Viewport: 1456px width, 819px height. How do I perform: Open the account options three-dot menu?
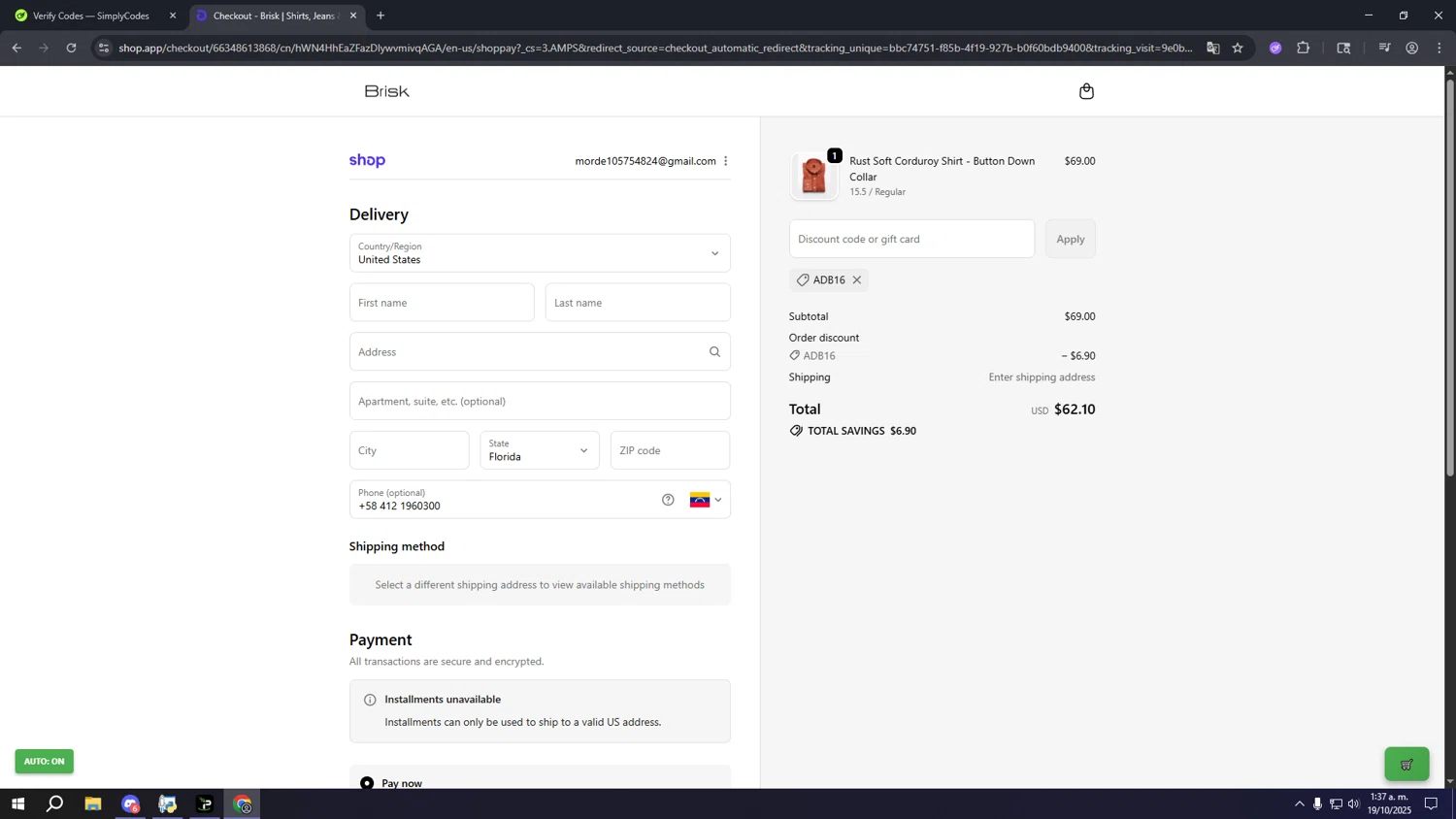725,161
